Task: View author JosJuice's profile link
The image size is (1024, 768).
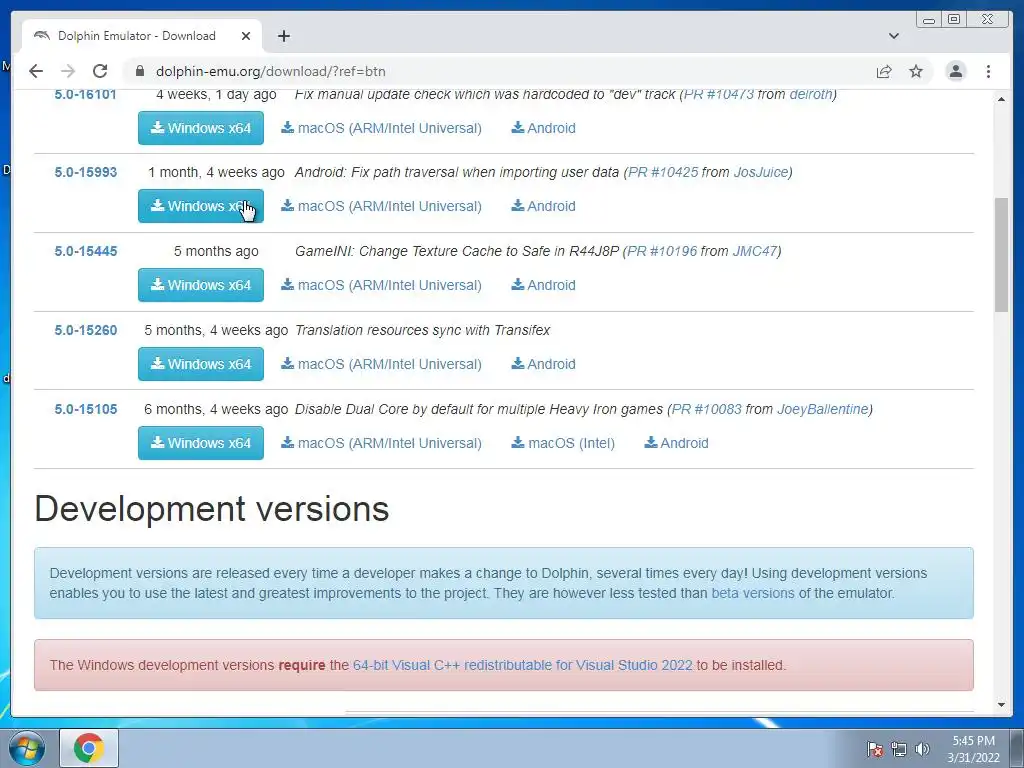Action: [761, 172]
